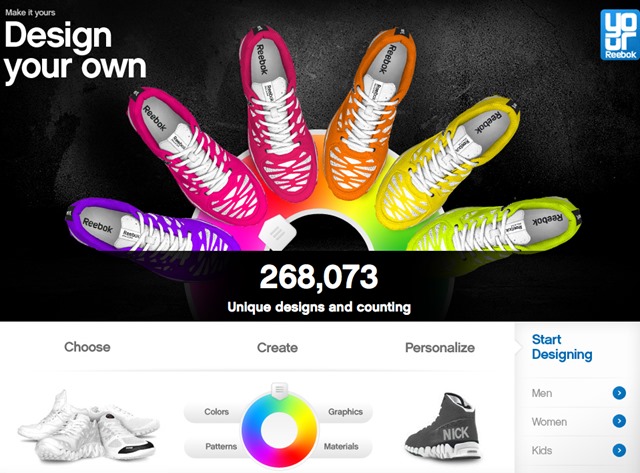Viewport: 640px width, 473px height.
Task: Click the black NICK high-top sneaker image
Action: click(443, 426)
